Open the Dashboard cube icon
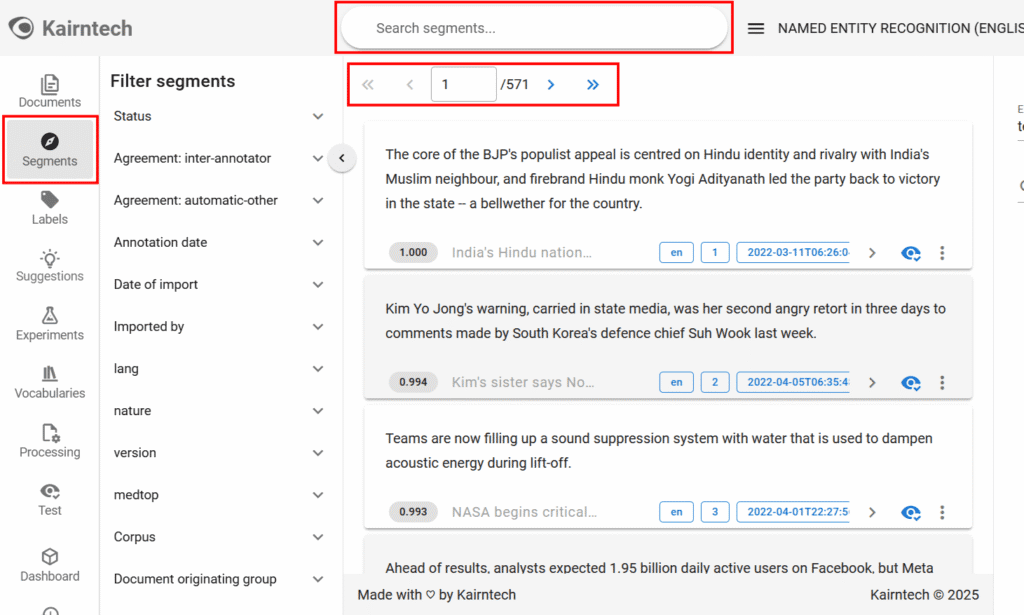The height and width of the screenshot is (615, 1024). [x=49, y=565]
